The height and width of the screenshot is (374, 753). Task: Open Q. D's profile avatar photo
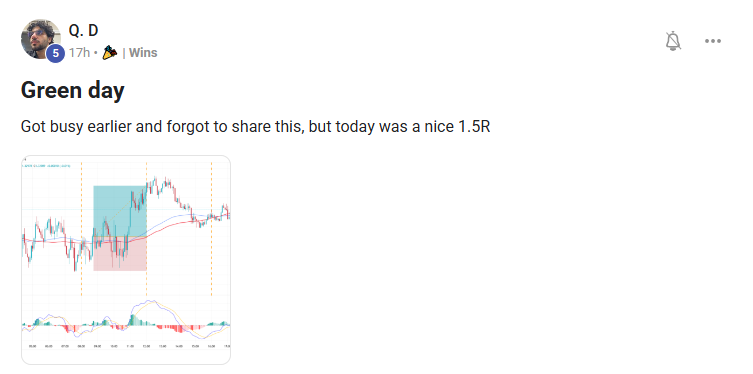click(41, 39)
